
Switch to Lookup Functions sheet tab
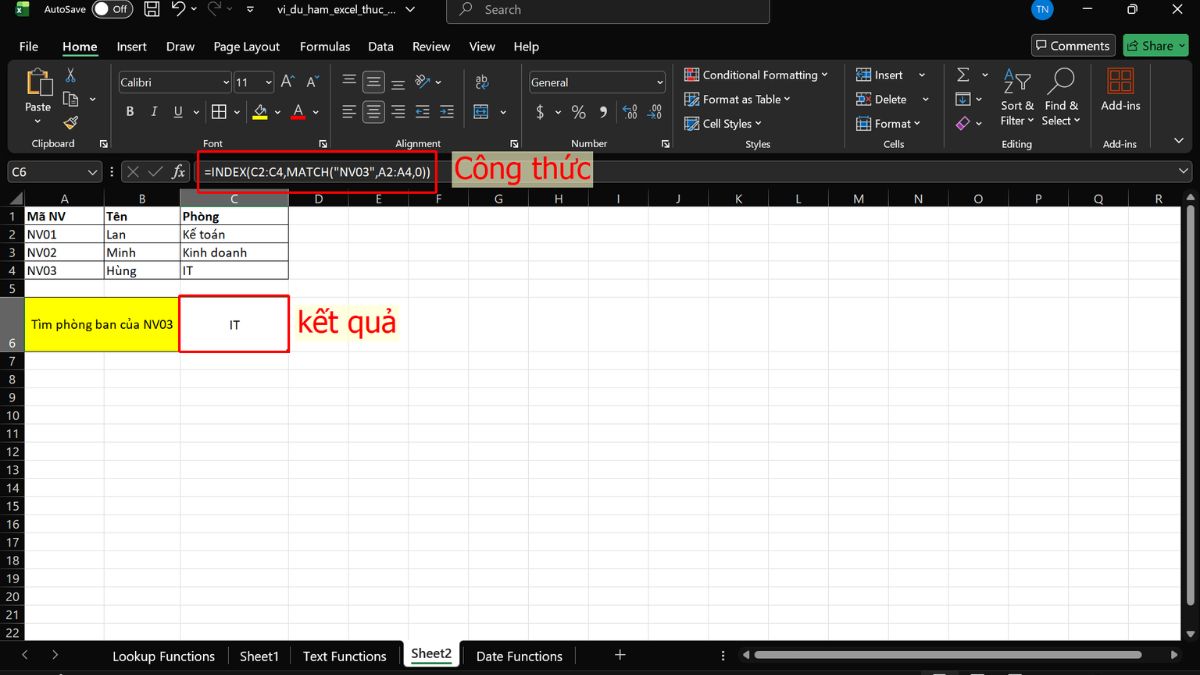click(x=163, y=656)
